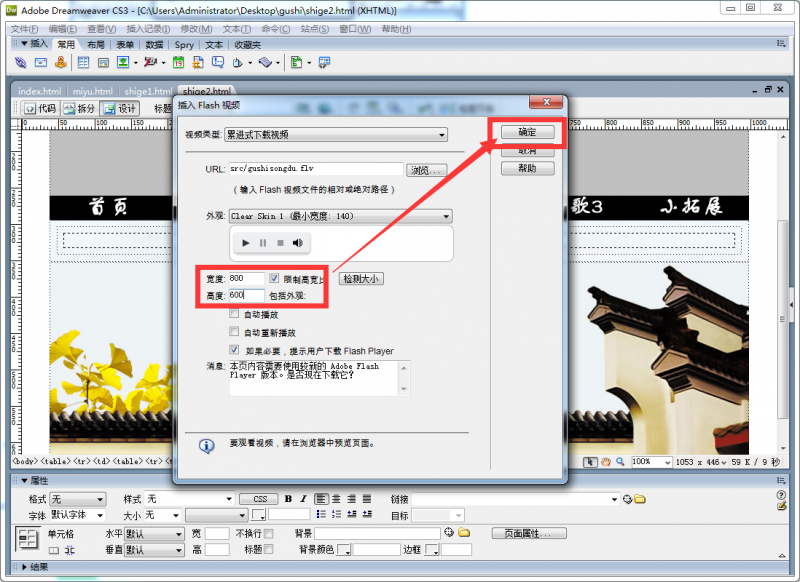800x582 pixels.
Task: Click the Comment icon in the Insert bar
Action: (x=218, y=63)
